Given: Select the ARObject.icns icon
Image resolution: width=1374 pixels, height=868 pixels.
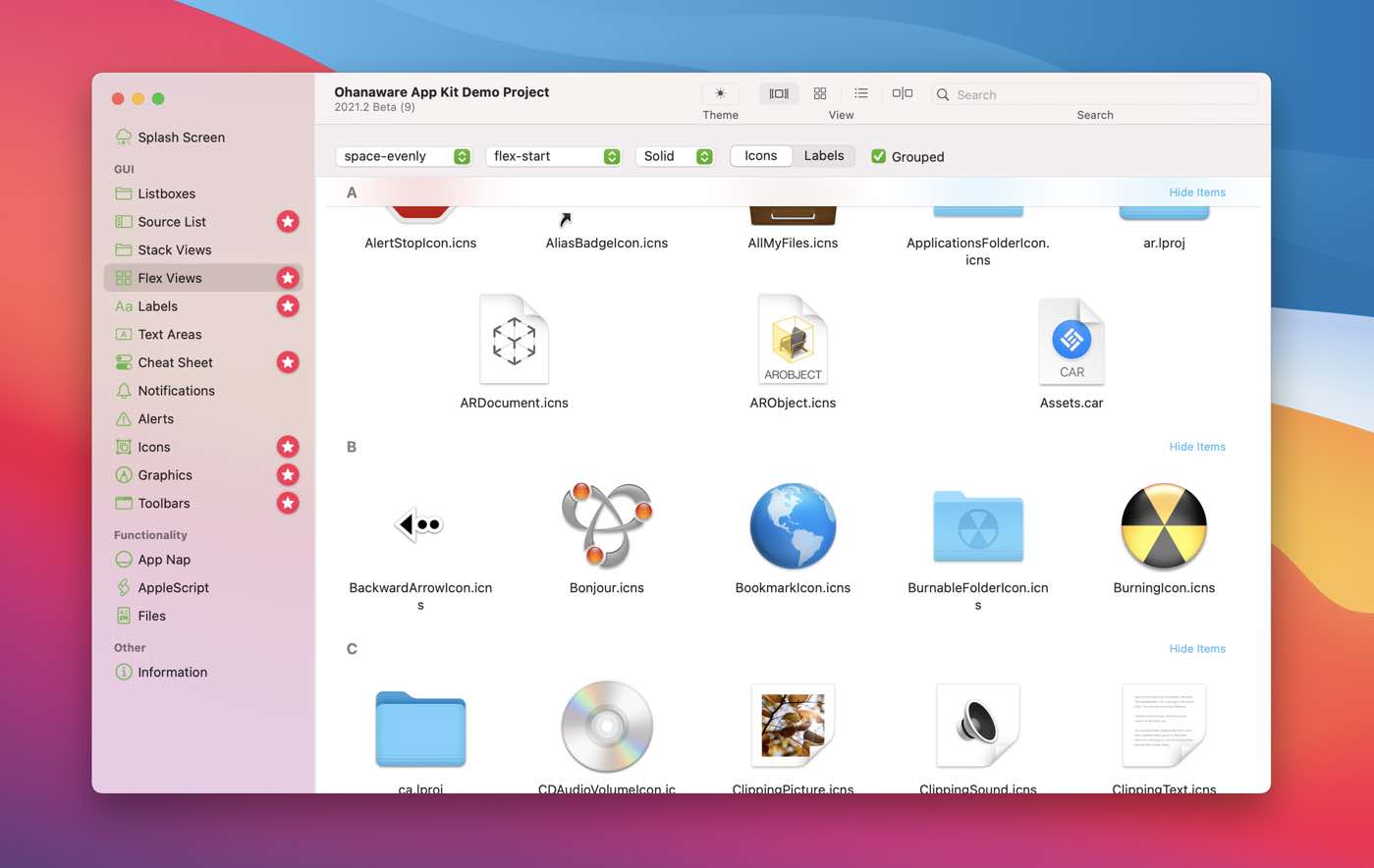Looking at the screenshot, I should pos(793,339).
